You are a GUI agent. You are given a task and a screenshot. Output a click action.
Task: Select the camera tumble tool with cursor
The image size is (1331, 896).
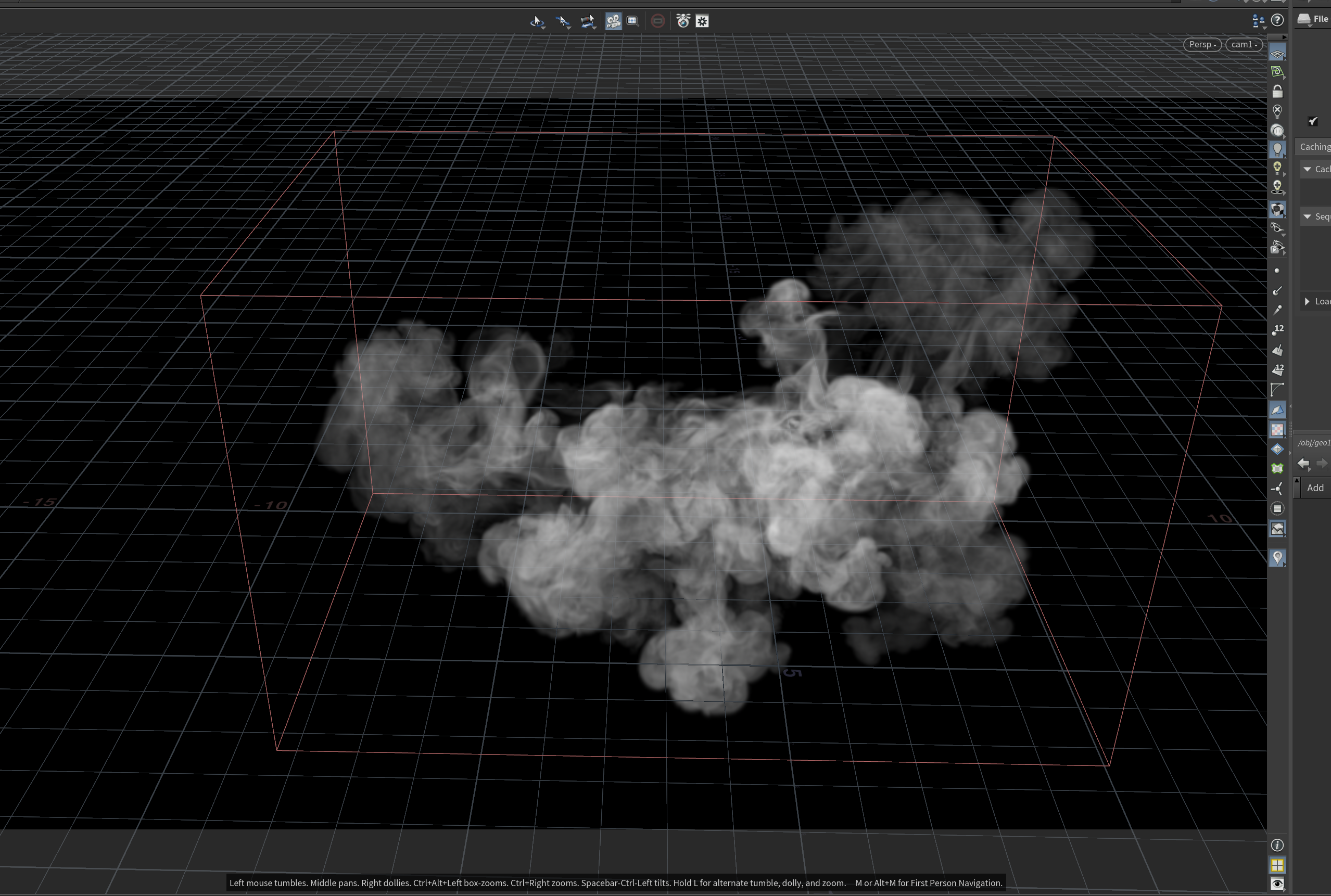click(588, 22)
